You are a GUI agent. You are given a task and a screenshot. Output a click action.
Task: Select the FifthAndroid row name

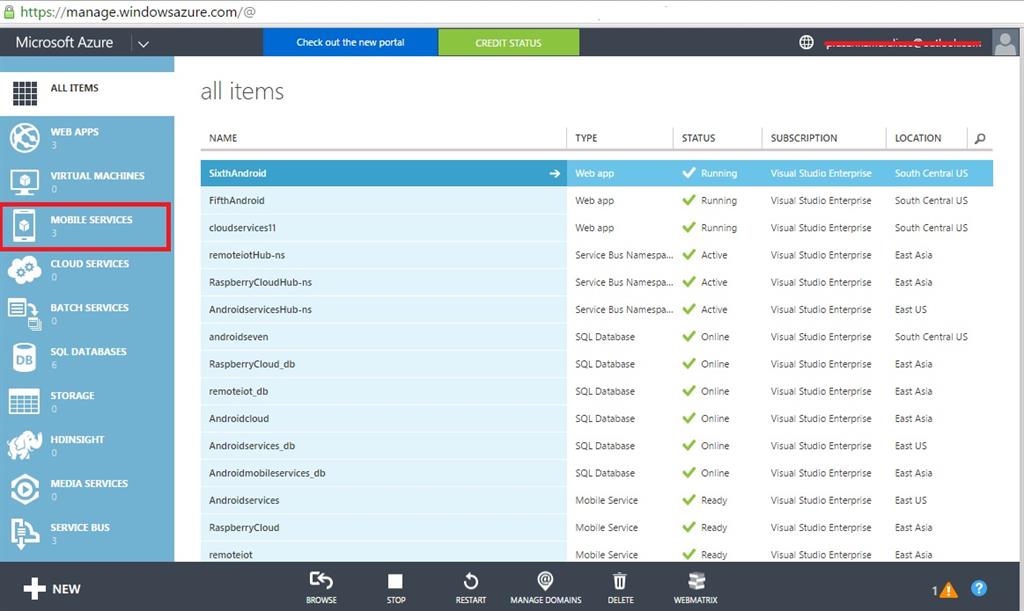coord(236,200)
